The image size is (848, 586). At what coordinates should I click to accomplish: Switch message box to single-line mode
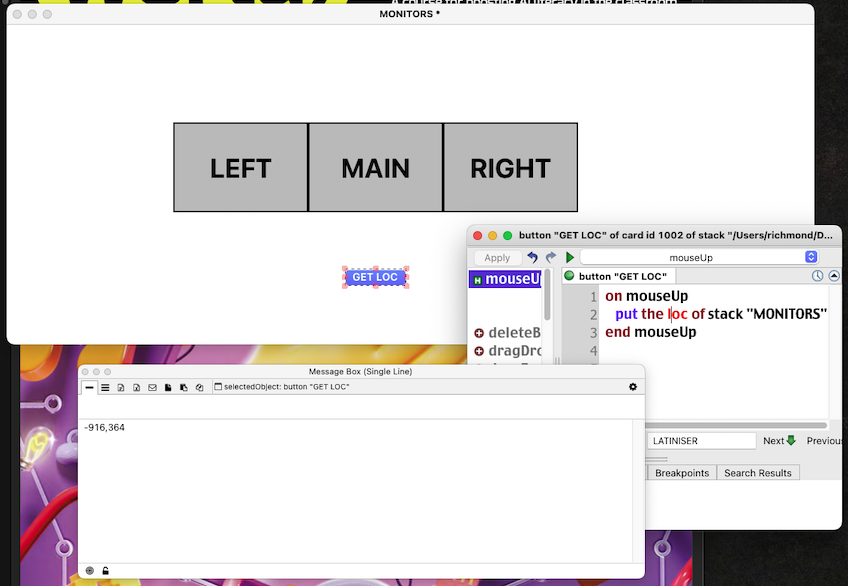89,387
